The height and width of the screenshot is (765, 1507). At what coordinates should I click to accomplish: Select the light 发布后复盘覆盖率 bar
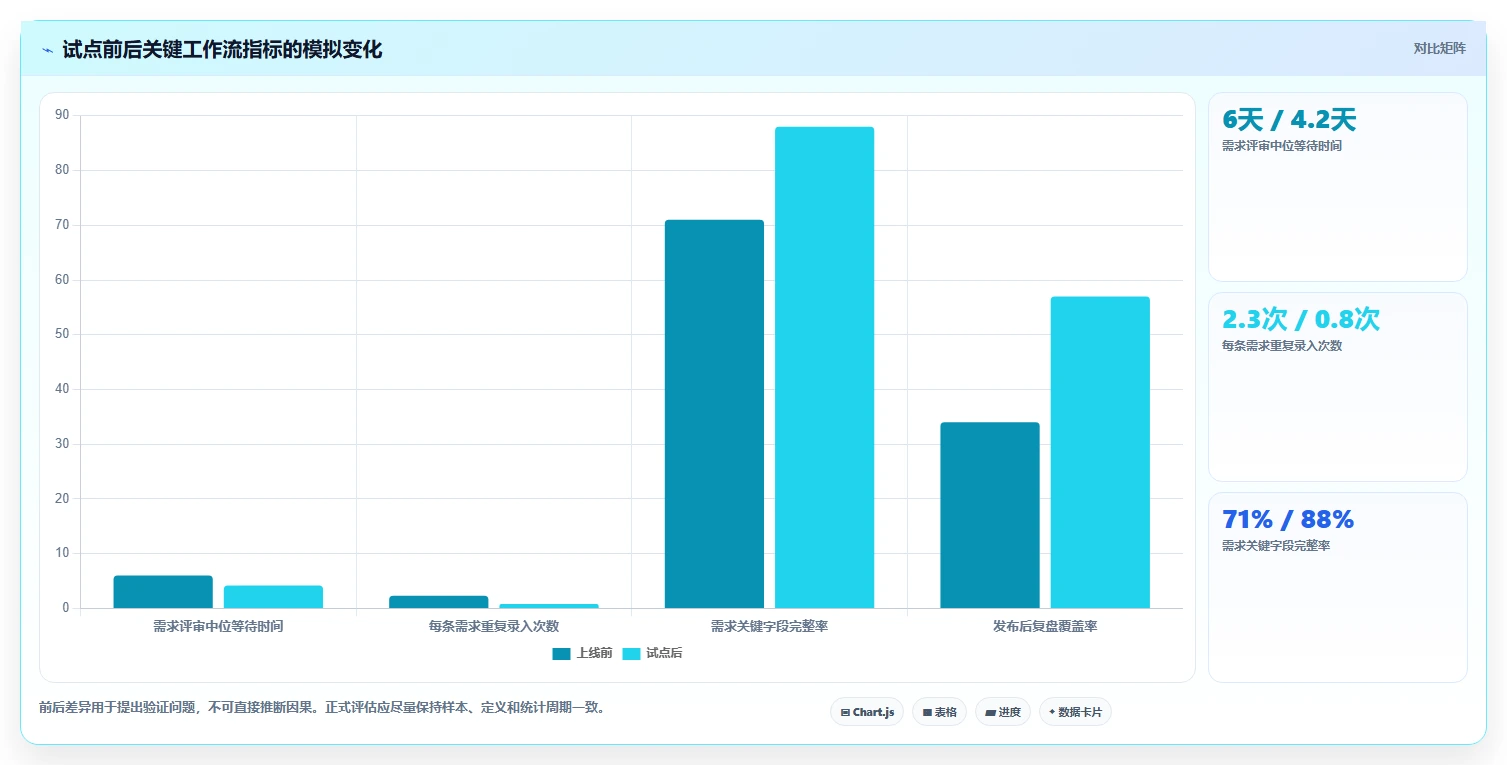click(x=1100, y=452)
